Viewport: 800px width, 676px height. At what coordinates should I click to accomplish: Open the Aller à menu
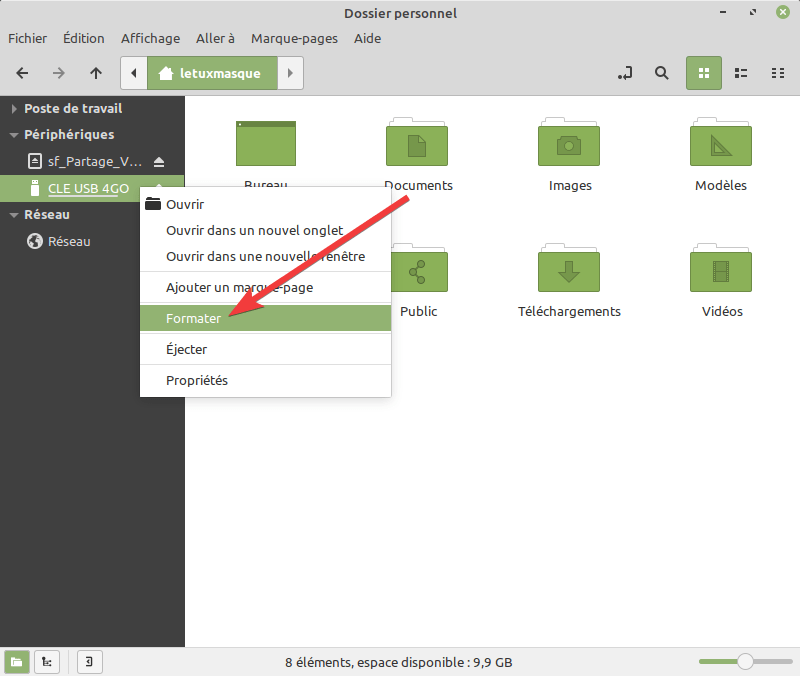tap(215, 39)
